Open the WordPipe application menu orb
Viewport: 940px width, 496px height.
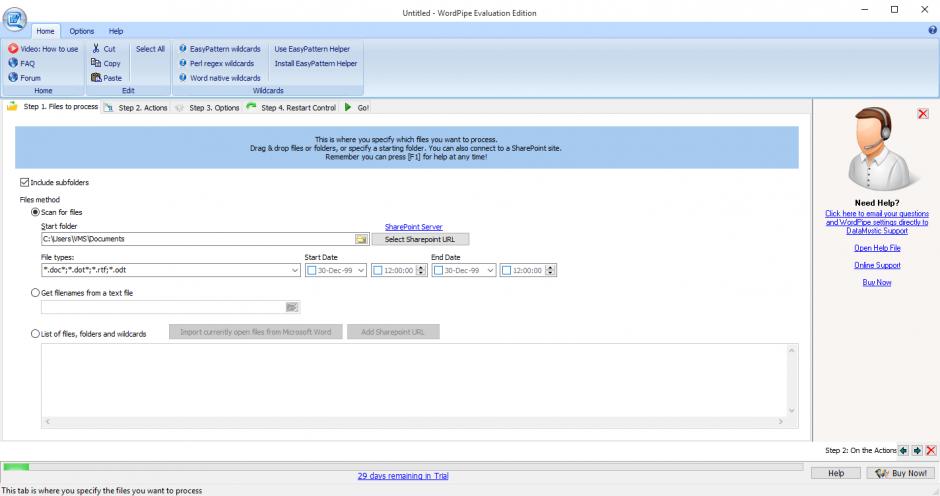[14, 19]
